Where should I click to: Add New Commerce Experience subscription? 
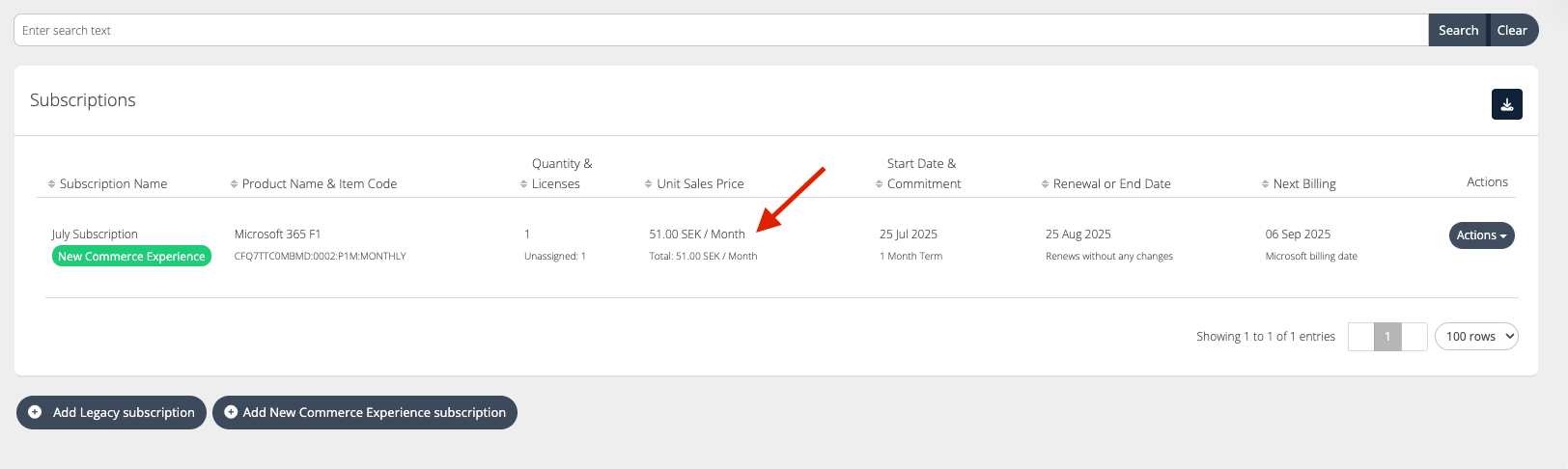tap(365, 412)
